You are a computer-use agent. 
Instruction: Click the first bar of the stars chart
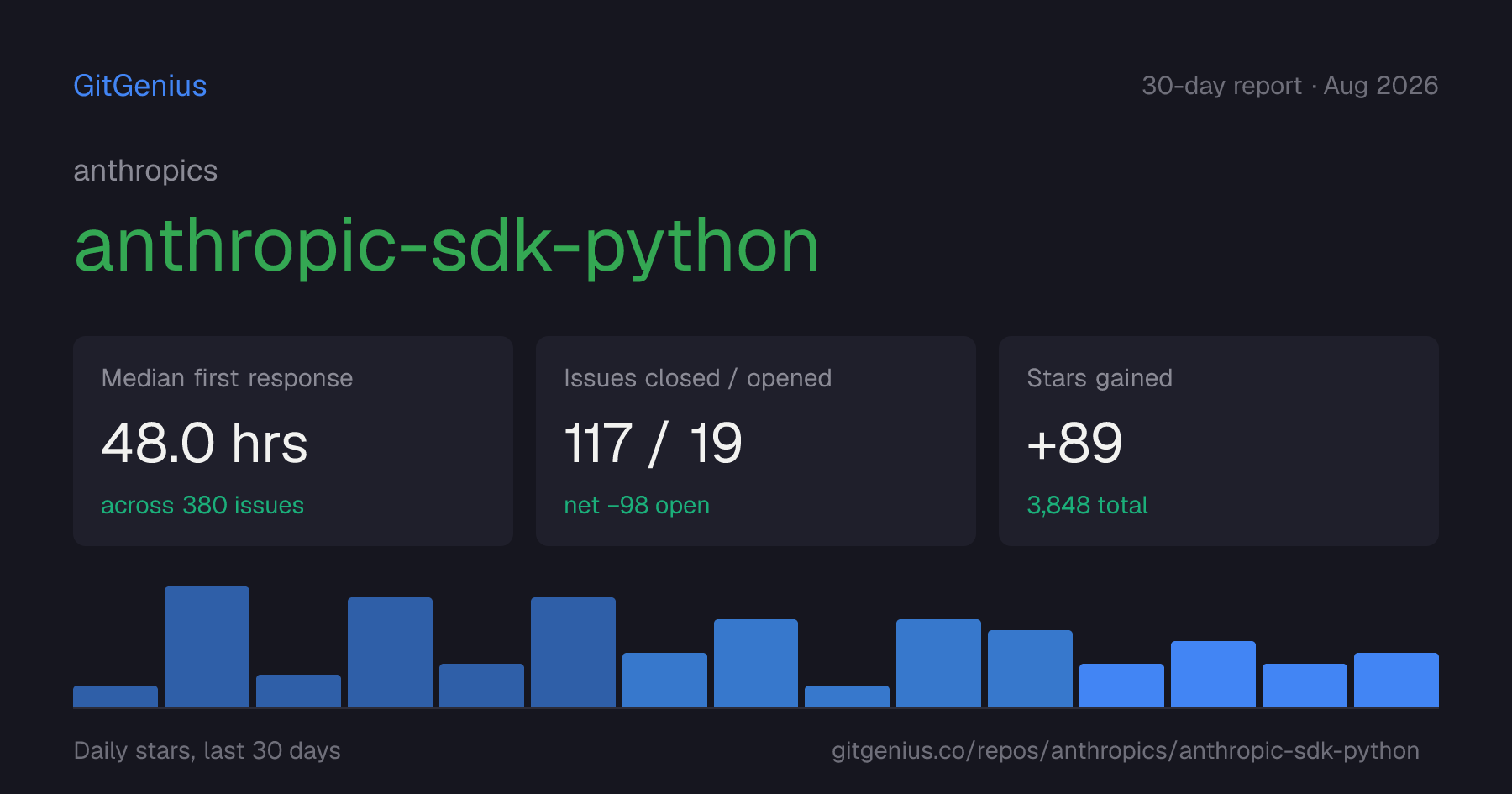tap(115, 697)
